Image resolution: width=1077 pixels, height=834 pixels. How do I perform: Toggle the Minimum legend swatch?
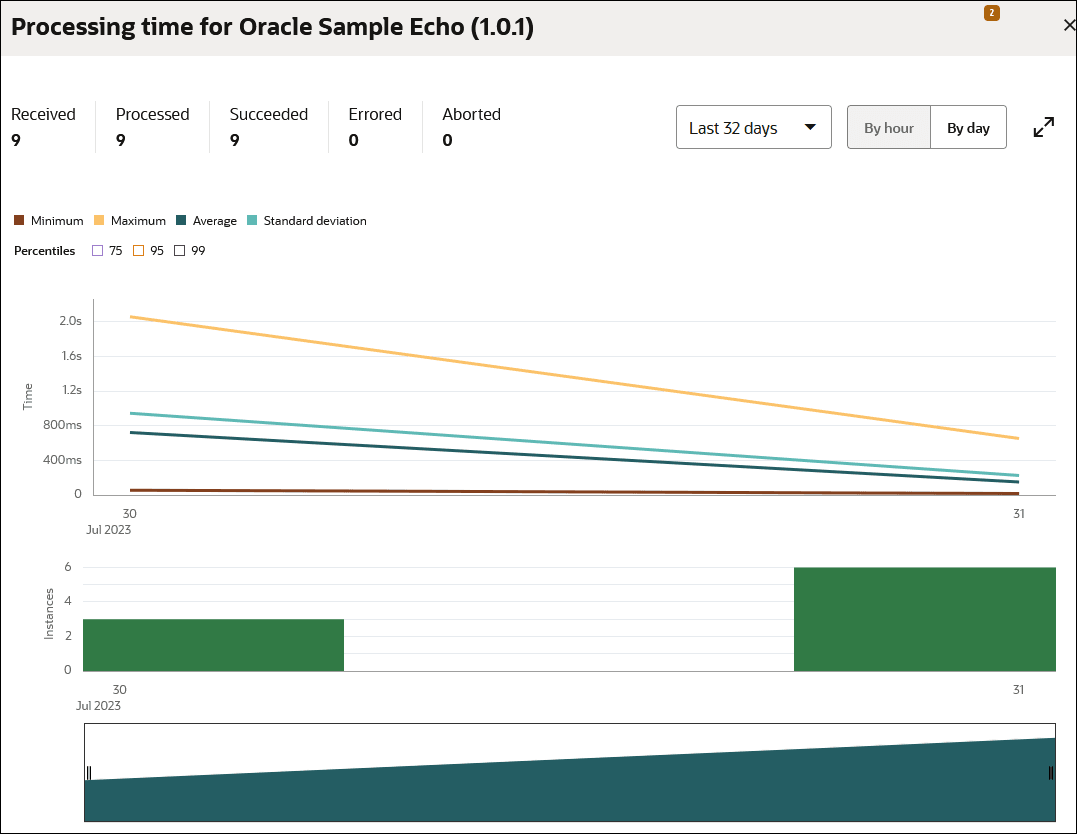[19, 221]
